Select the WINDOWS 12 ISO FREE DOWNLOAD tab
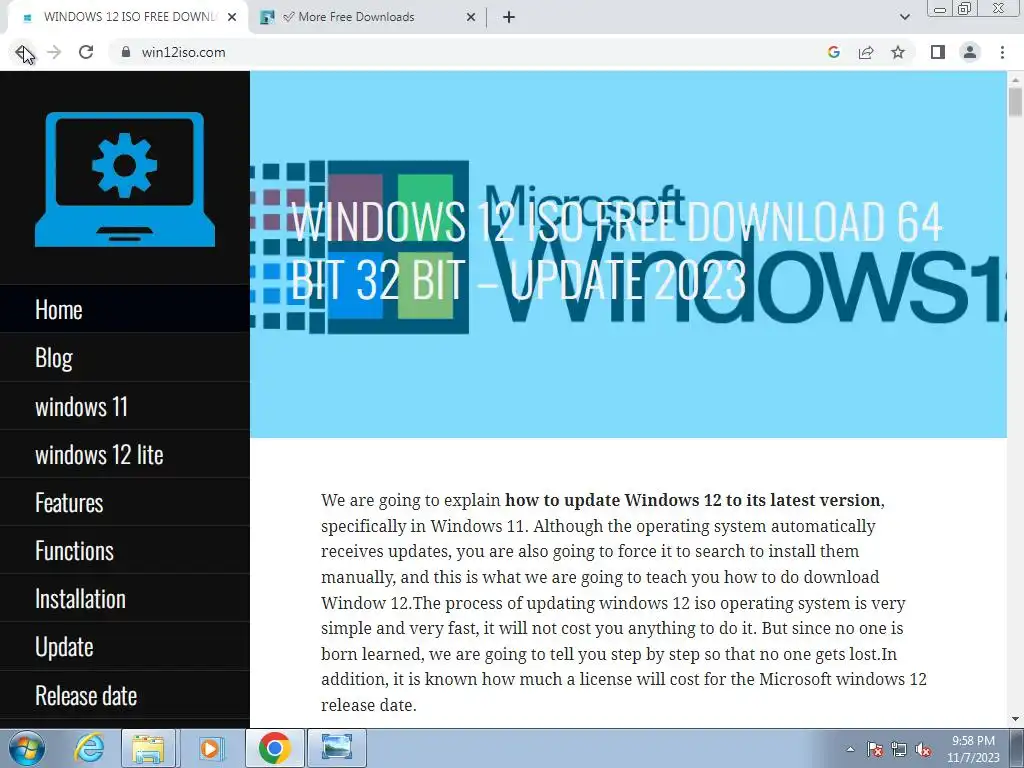This screenshot has height=768, width=1024. coord(127,18)
